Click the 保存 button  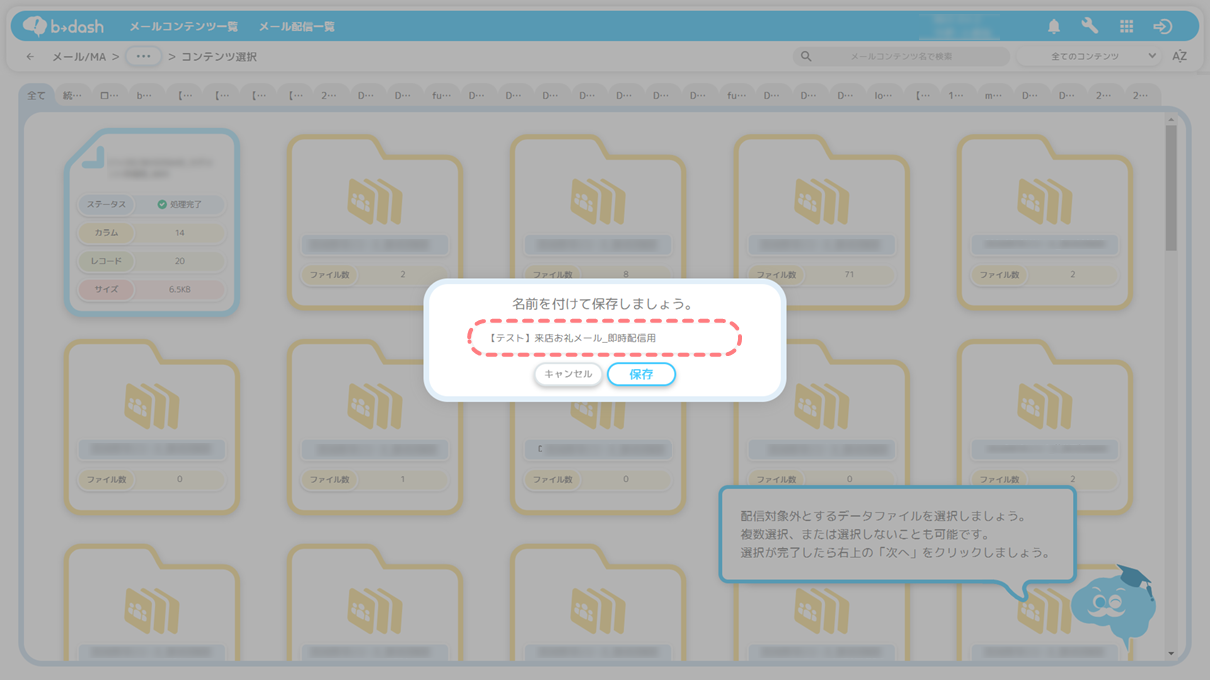641,374
